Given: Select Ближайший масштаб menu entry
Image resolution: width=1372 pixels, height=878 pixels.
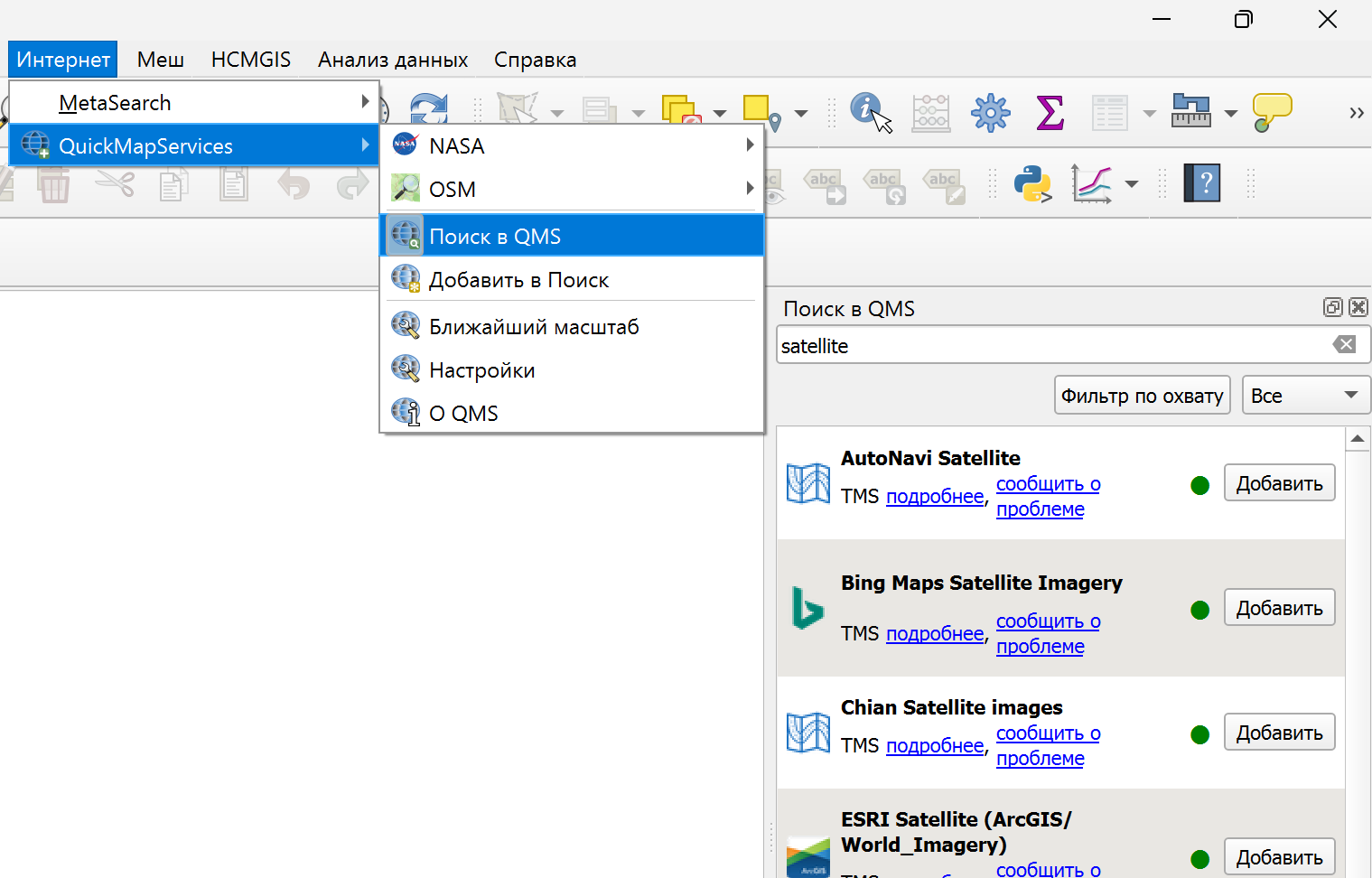Looking at the screenshot, I should point(573,326).
